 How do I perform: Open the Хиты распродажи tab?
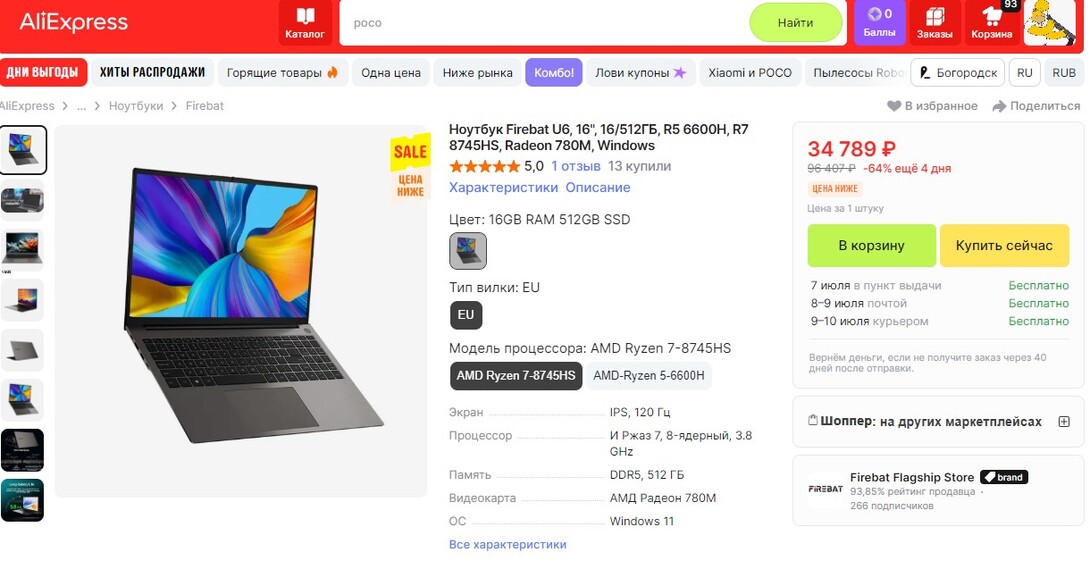[152, 72]
